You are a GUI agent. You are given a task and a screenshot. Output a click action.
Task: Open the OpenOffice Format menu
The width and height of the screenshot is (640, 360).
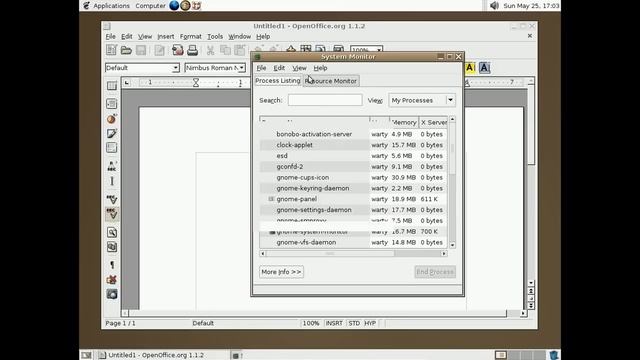point(191,36)
